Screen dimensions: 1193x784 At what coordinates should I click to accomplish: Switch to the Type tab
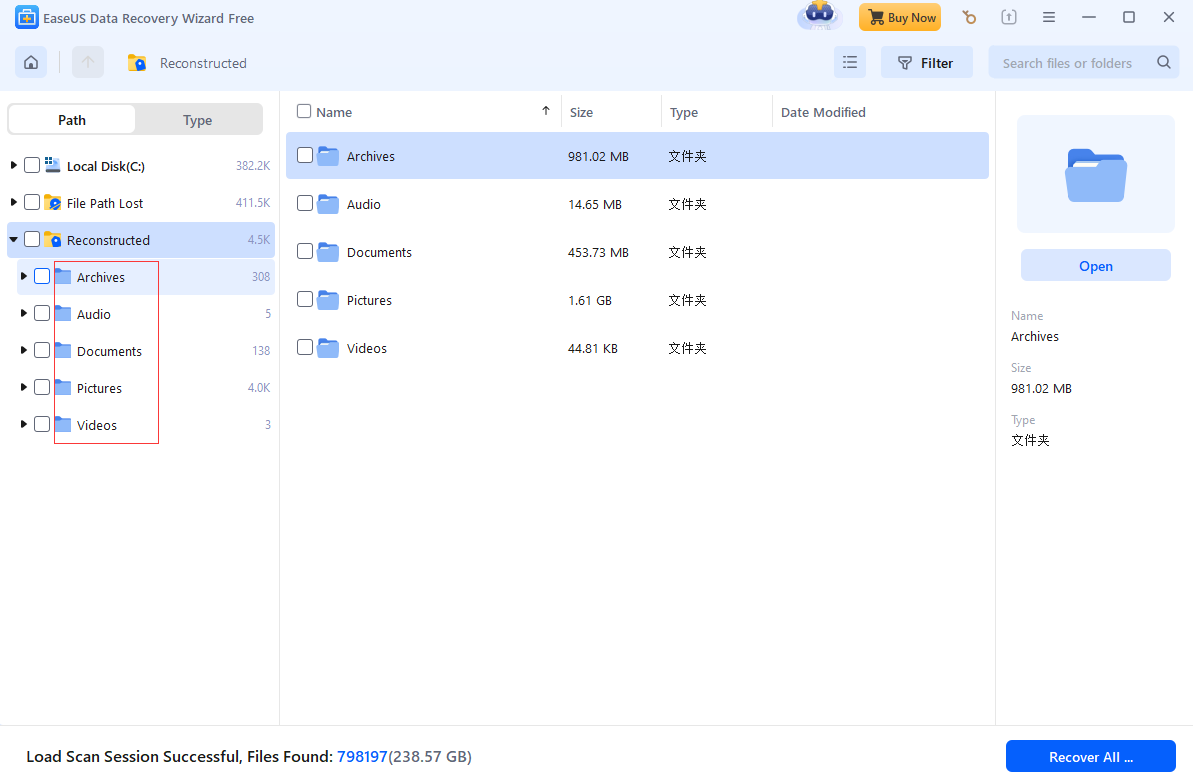click(x=198, y=120)
